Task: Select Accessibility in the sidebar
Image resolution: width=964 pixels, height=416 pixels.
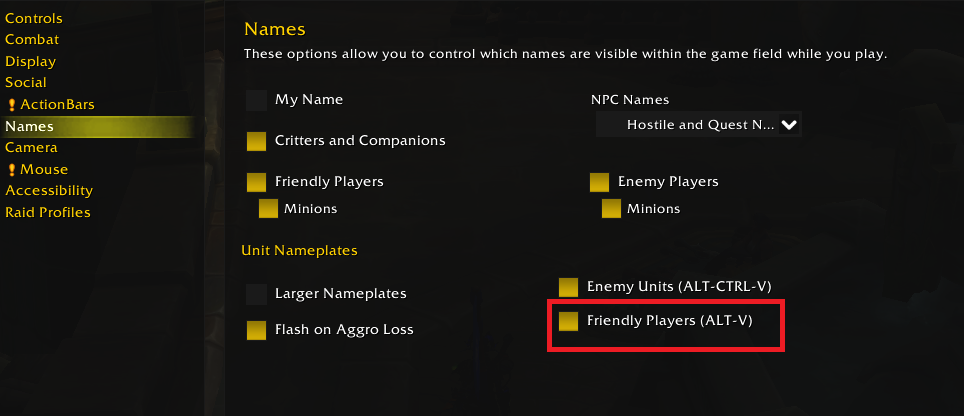Action: coord(49,191)
